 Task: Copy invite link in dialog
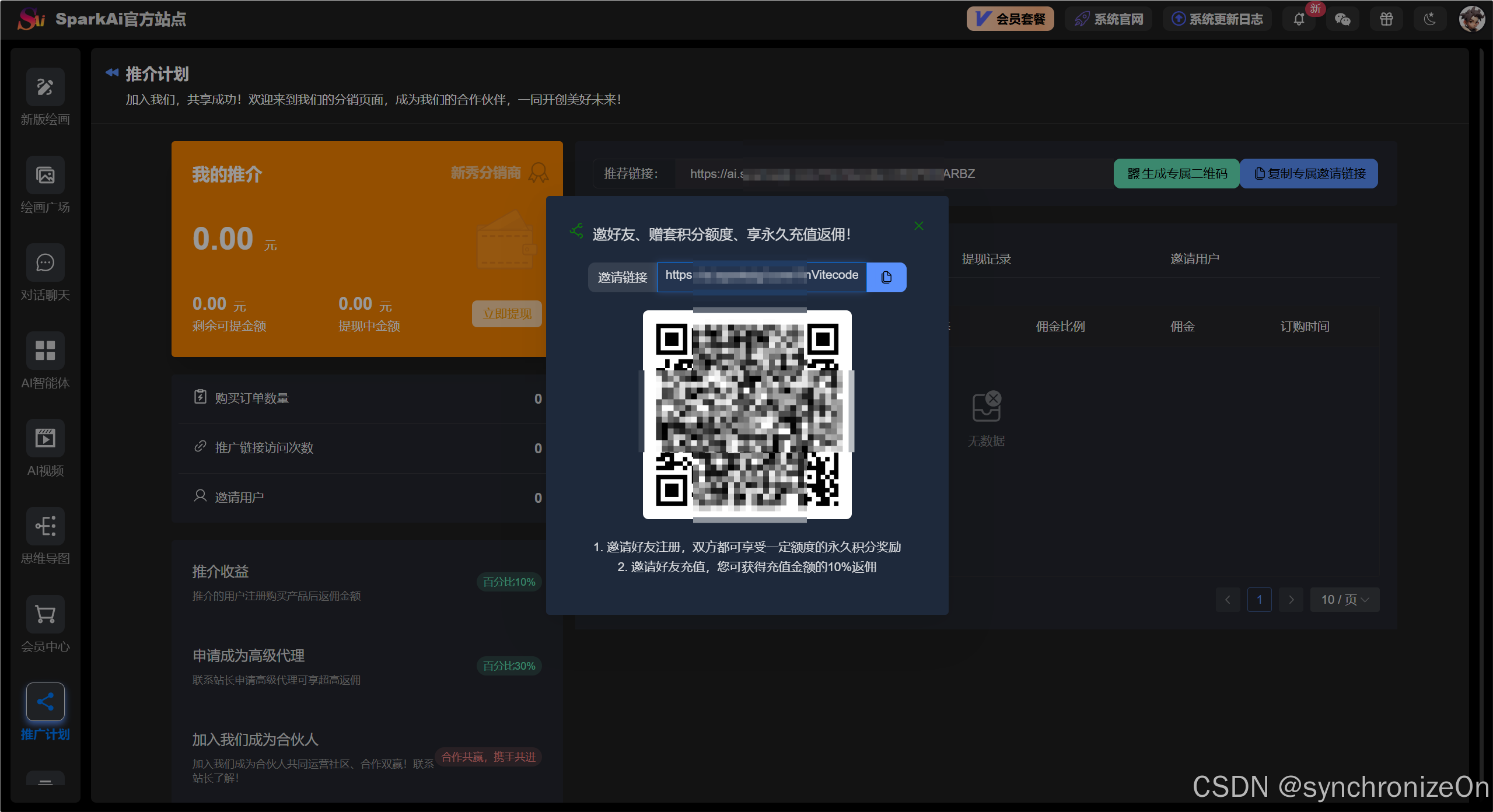point(886,277)
